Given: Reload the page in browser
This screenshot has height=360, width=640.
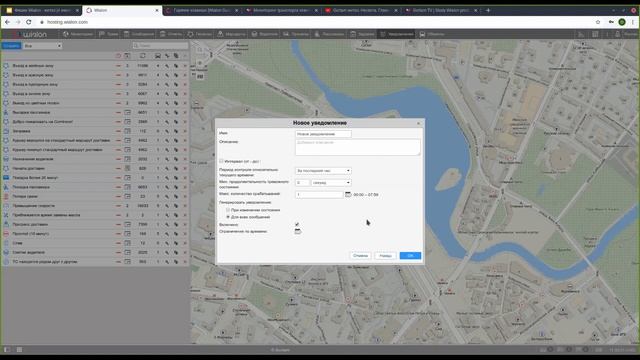Looking at the screenshot, I should pos(29,22).
